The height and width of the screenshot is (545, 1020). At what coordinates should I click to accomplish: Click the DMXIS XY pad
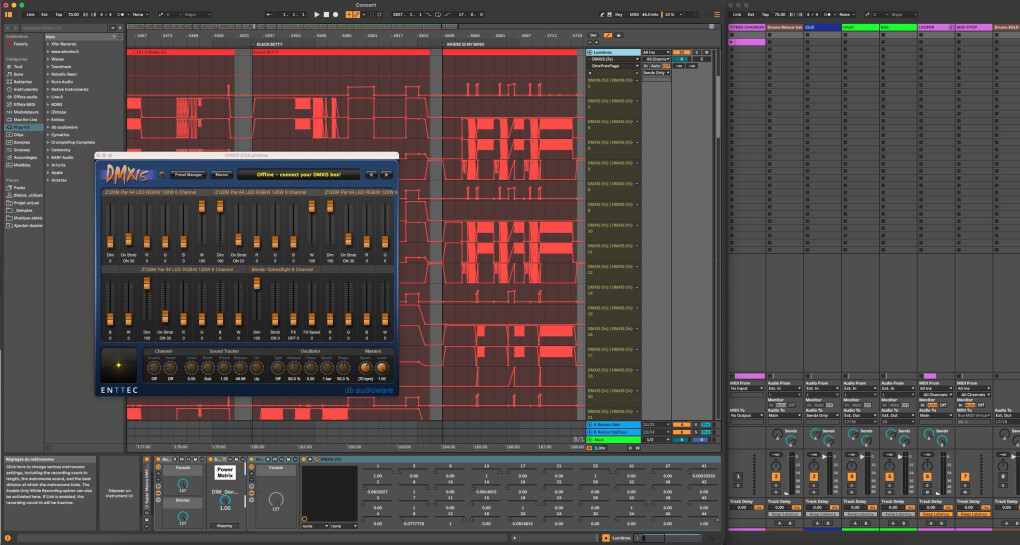(119, 365)
